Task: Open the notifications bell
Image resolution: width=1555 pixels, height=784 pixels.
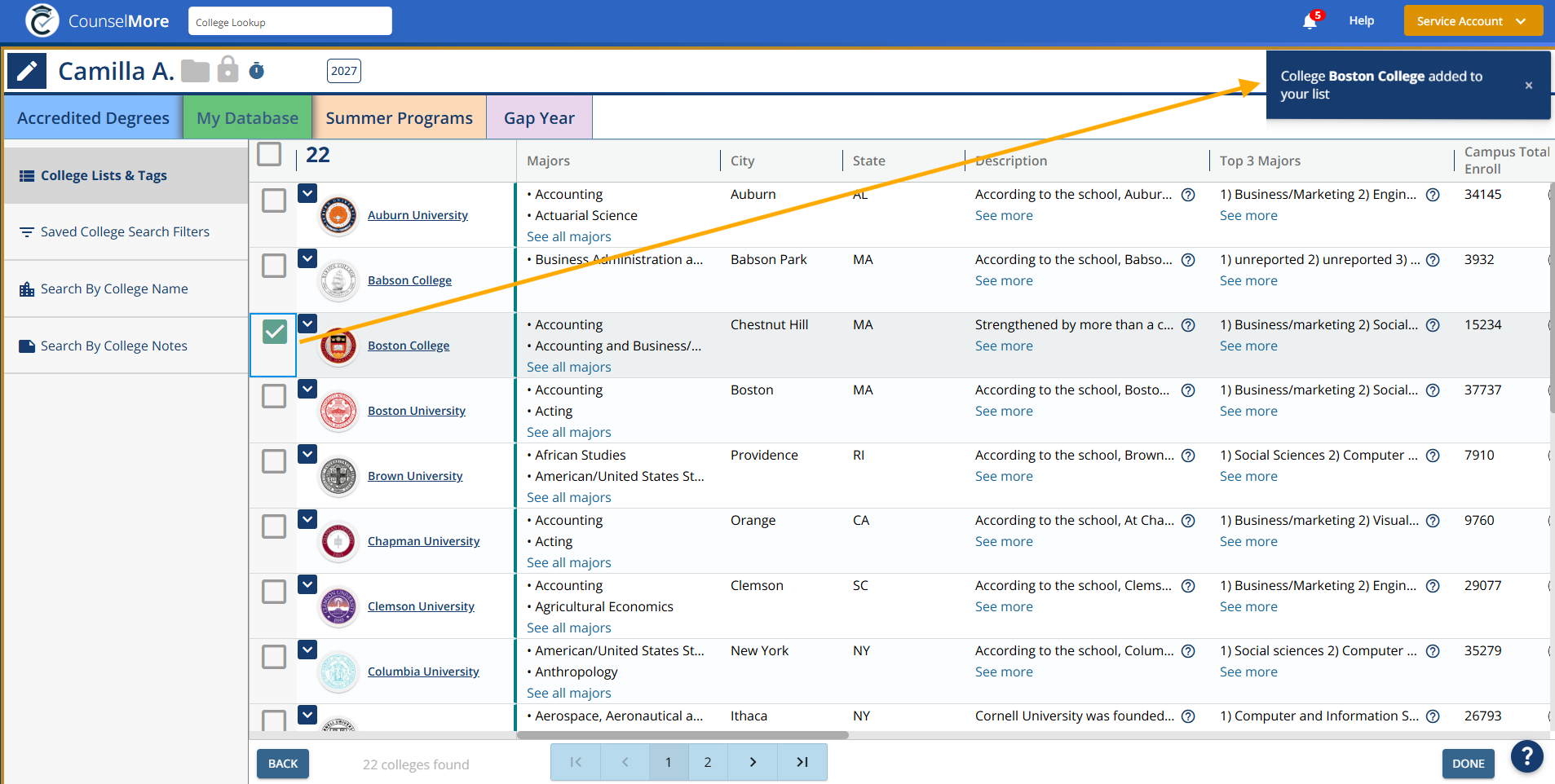Action: click(x=1310, y=21)
